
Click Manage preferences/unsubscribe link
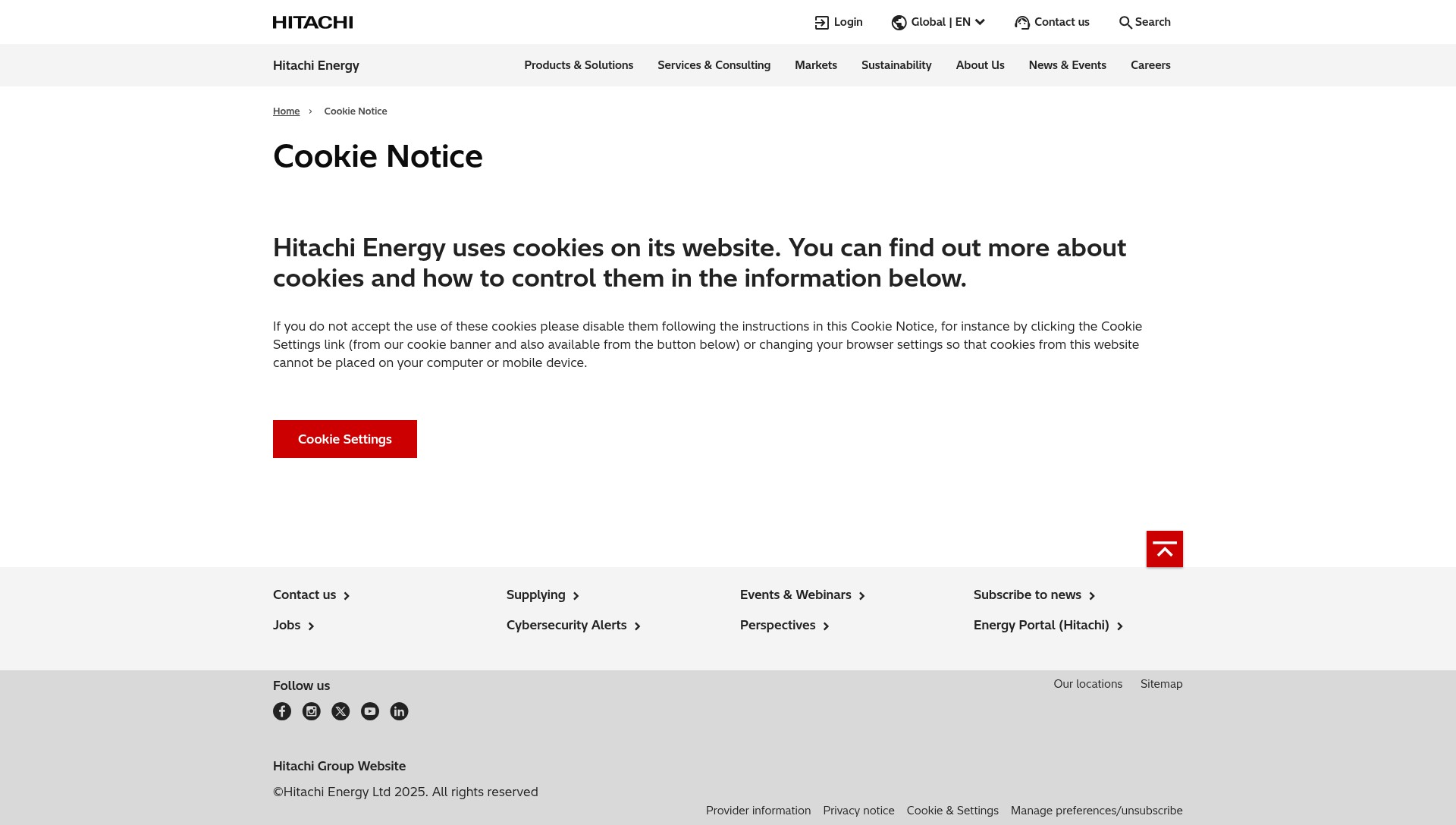coord(1097,811)
